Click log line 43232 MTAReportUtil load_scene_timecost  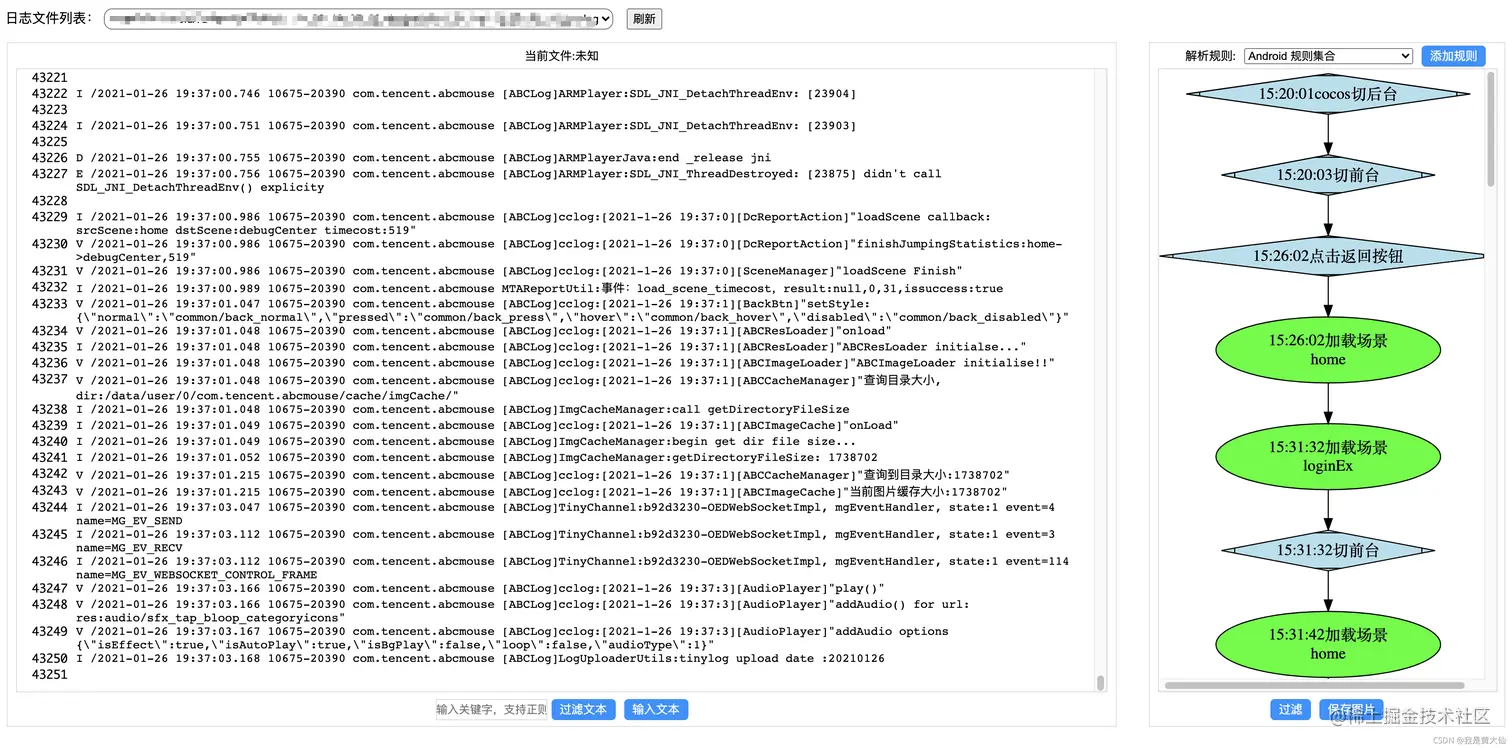(x=540, y=289)
